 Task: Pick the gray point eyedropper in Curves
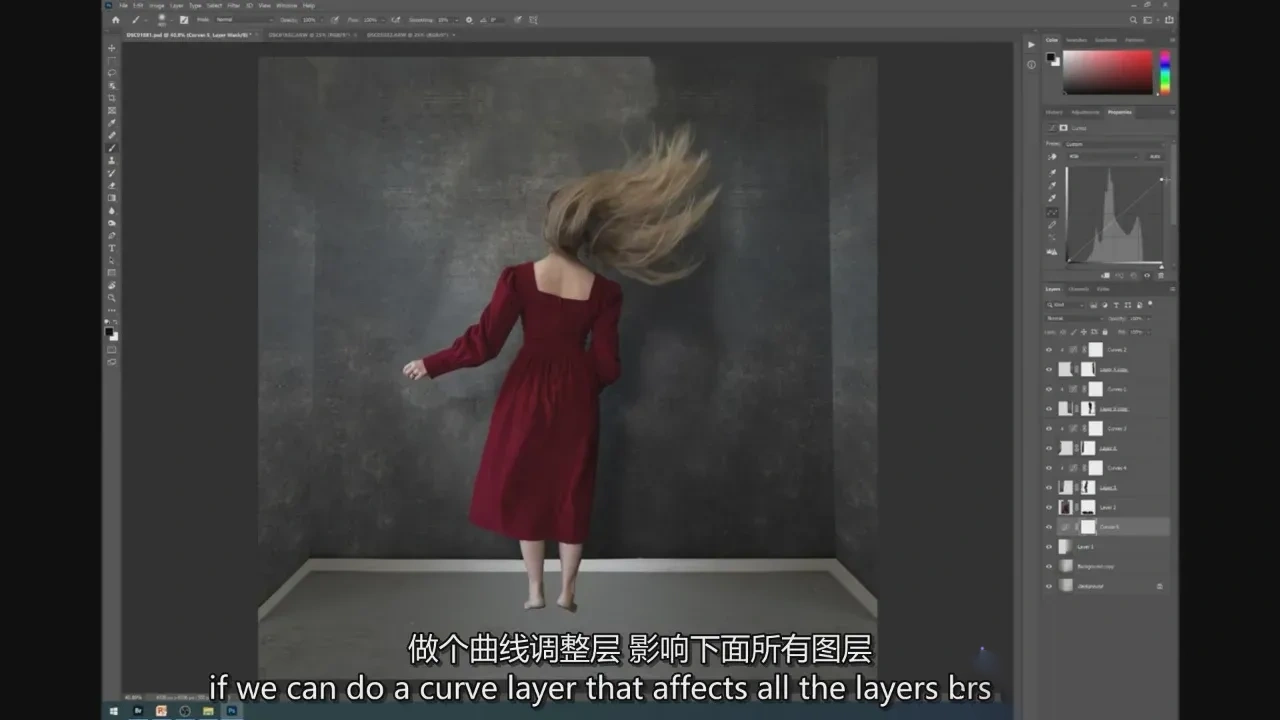click(1052, 185)
